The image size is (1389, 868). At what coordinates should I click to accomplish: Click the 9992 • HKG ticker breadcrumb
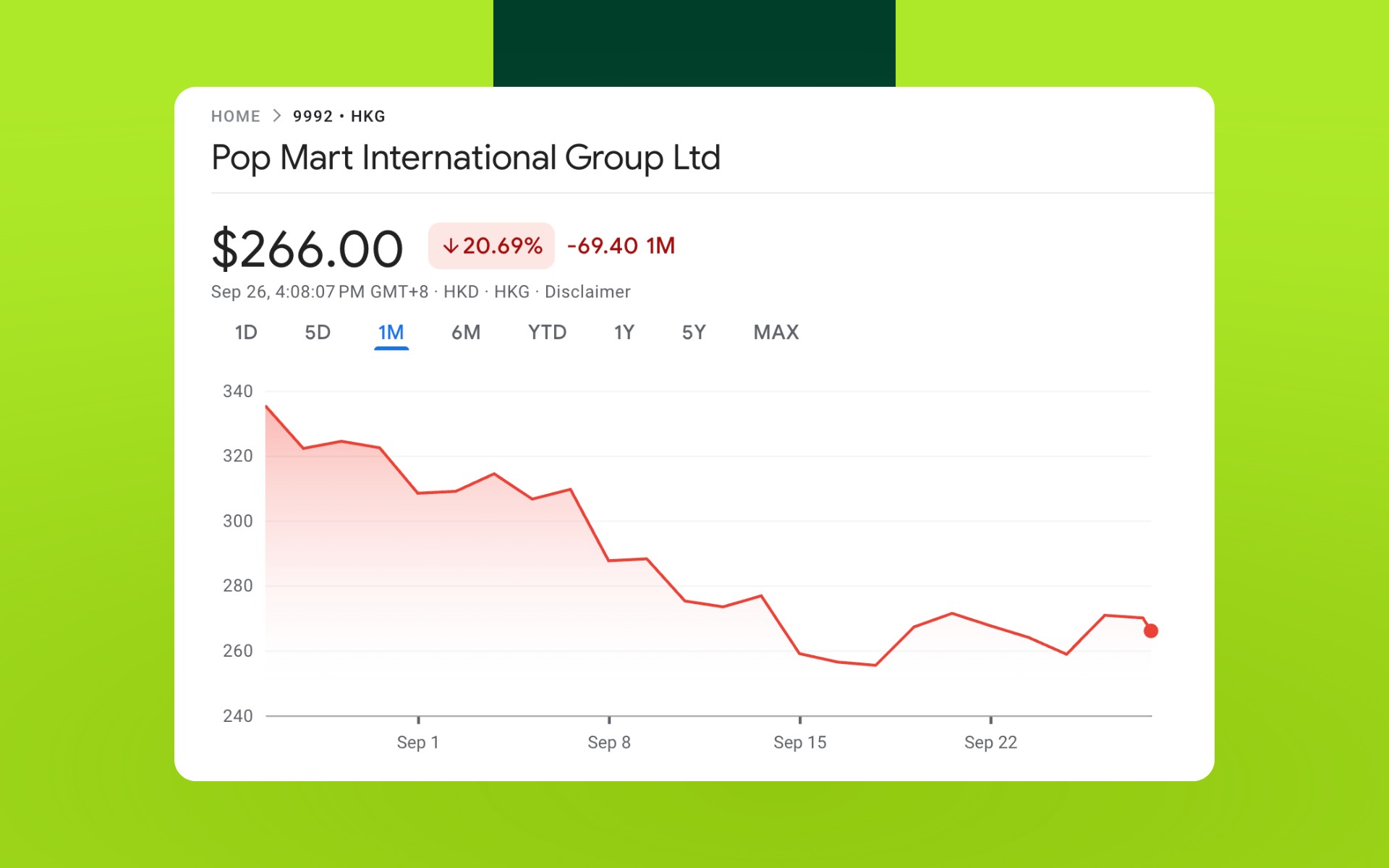[x=339, y=116]
